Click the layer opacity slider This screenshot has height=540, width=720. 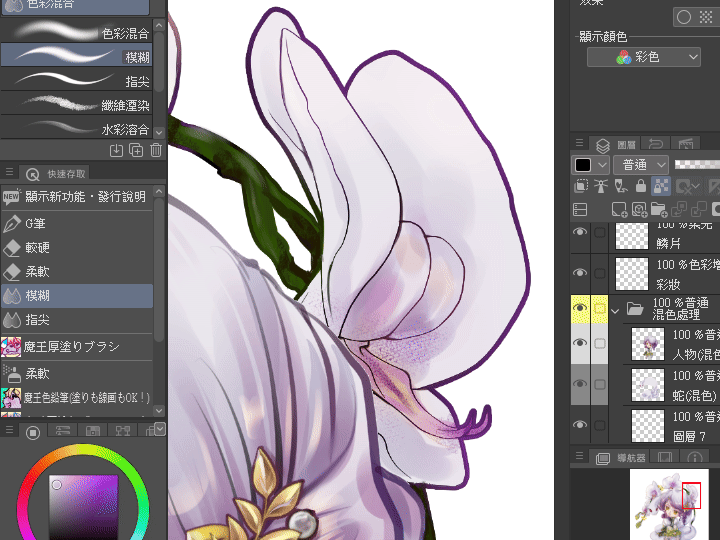coord(697,164)
